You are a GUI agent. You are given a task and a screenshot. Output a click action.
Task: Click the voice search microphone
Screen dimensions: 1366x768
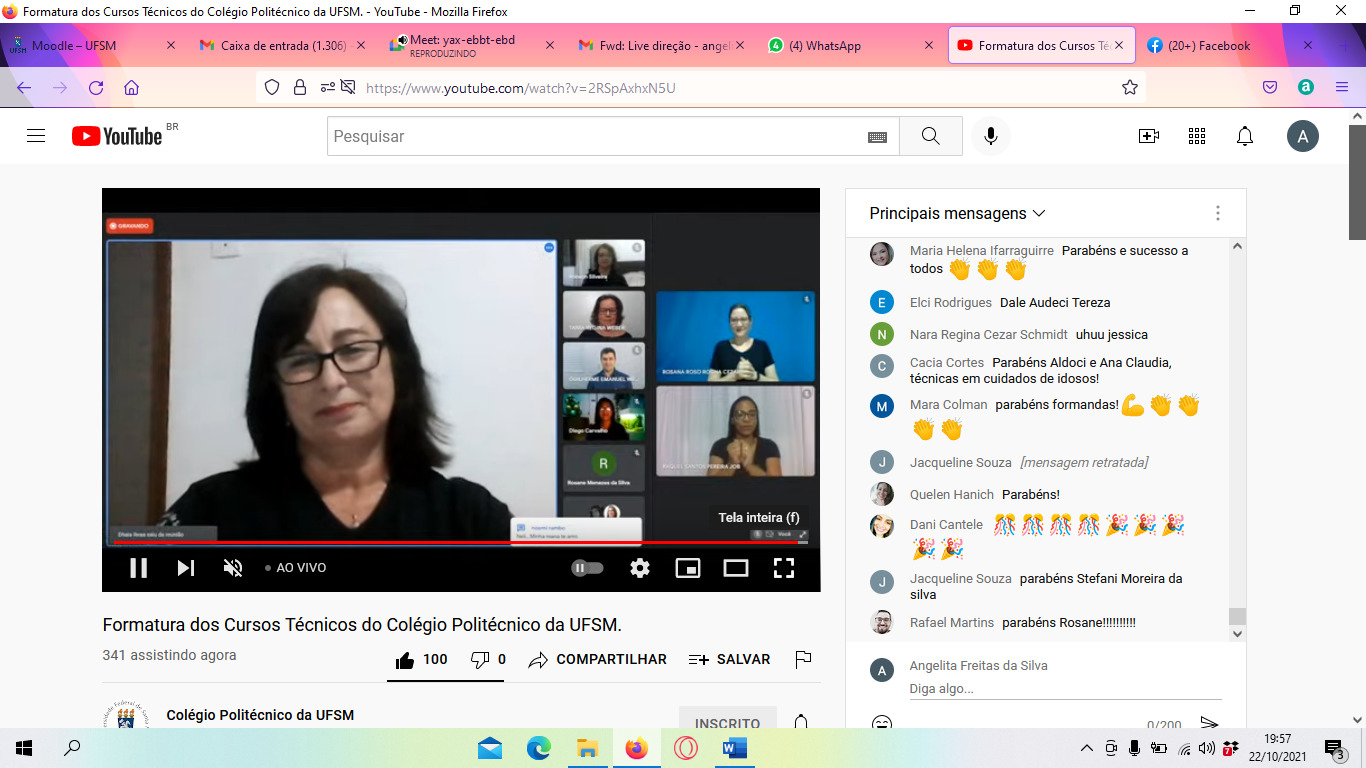(x=991, y=136)
